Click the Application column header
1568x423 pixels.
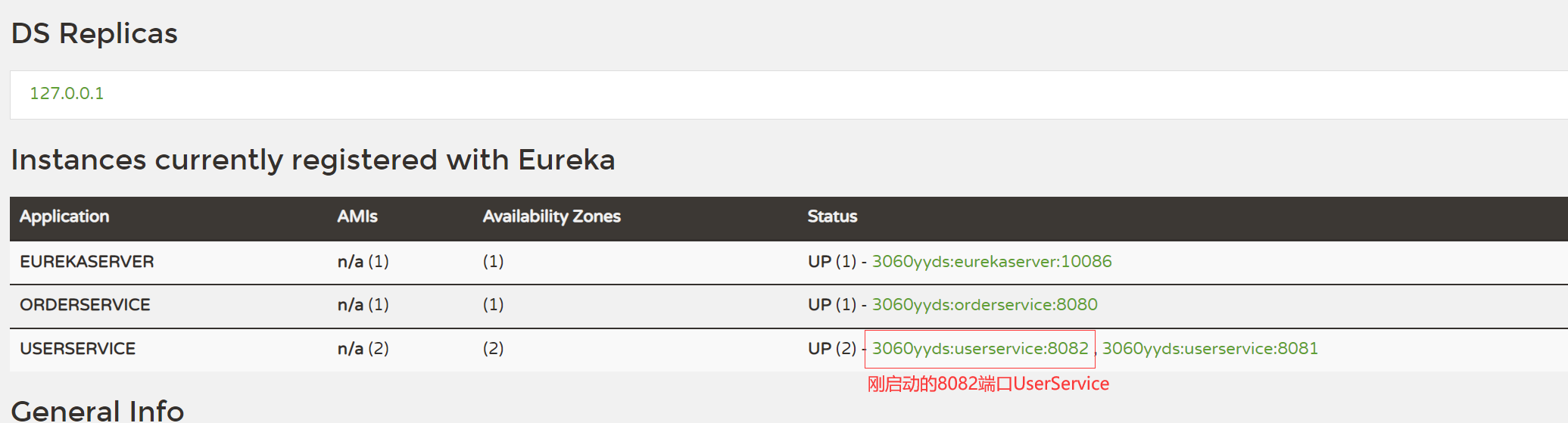click(64, 216)
